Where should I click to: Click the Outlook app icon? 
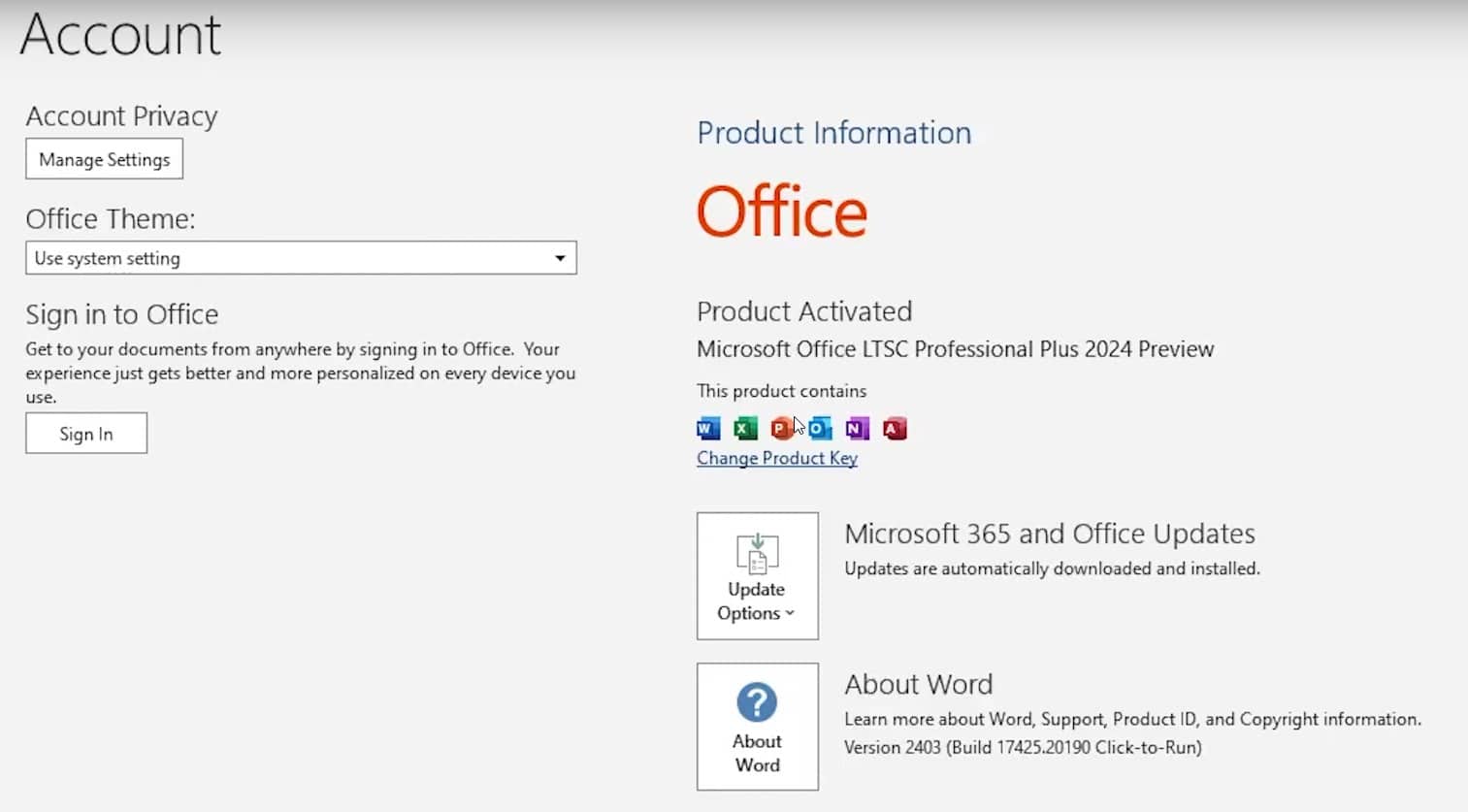(820, 428)
